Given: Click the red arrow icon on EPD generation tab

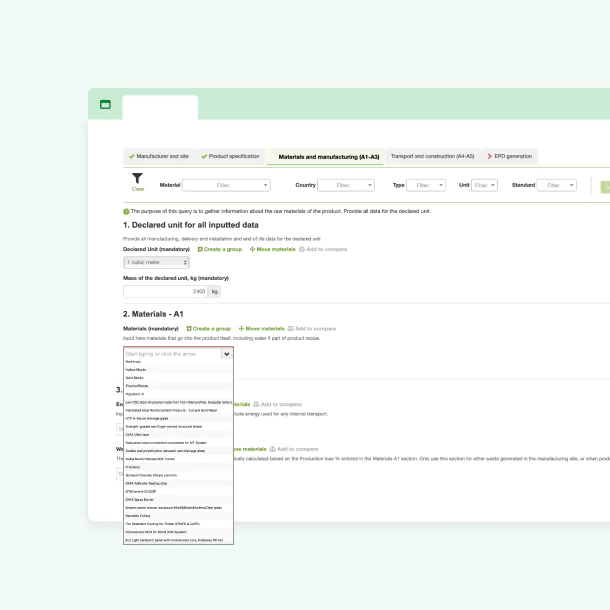Looking at the screenshot, I should click(x=489, y=156).
